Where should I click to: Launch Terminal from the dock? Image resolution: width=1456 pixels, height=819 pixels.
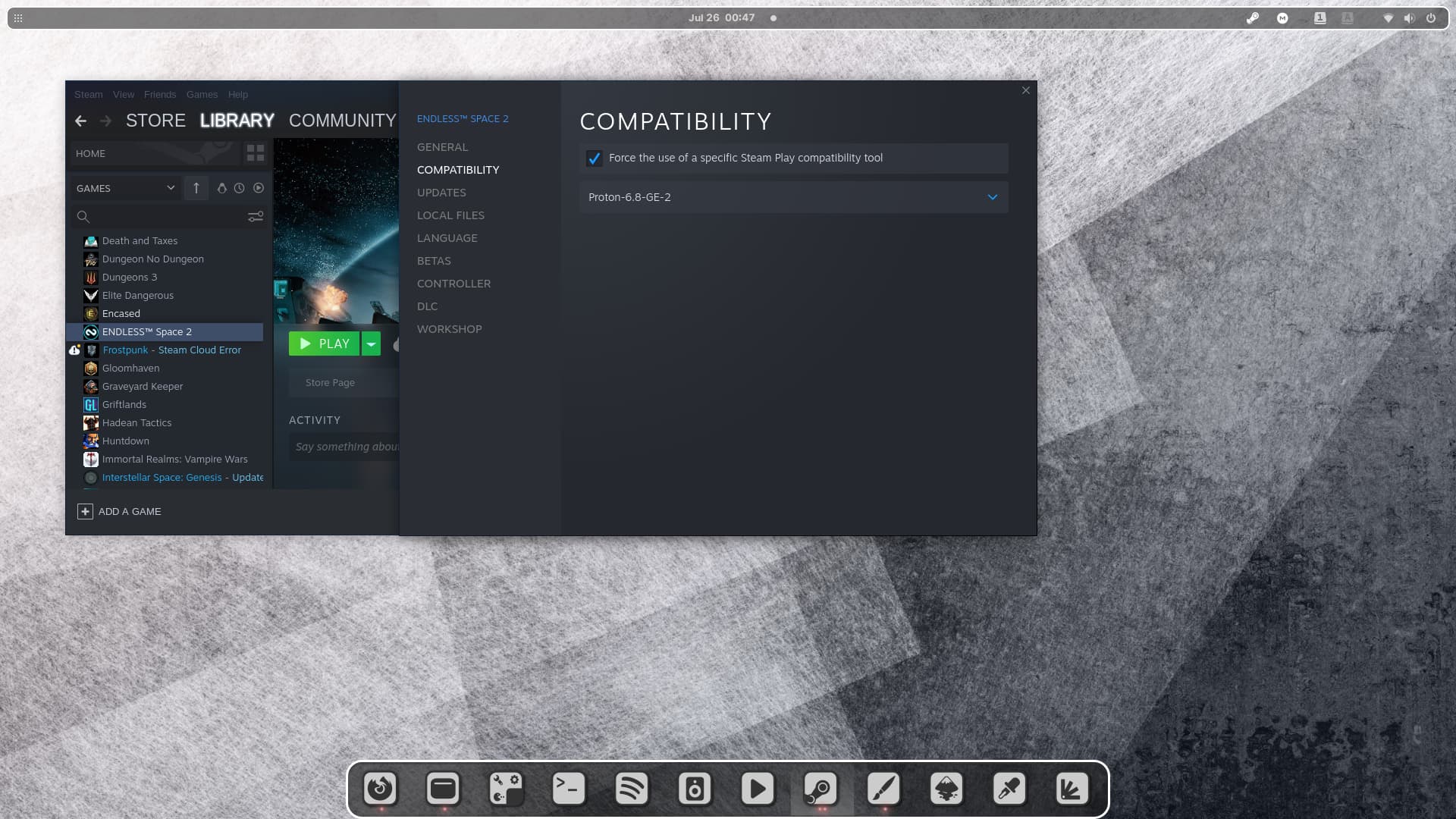coord(569,789)
